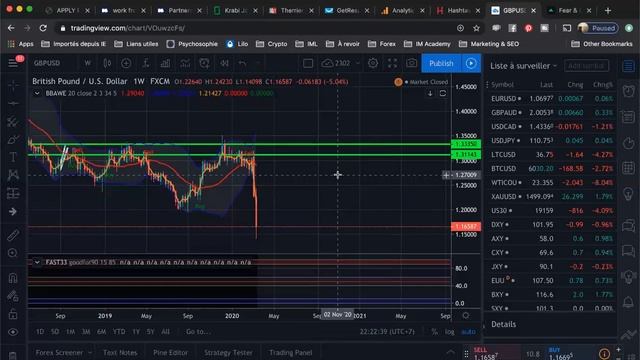Start bar replay mode
The height and width of the screenshot is (360, 640).
point(224,63)
